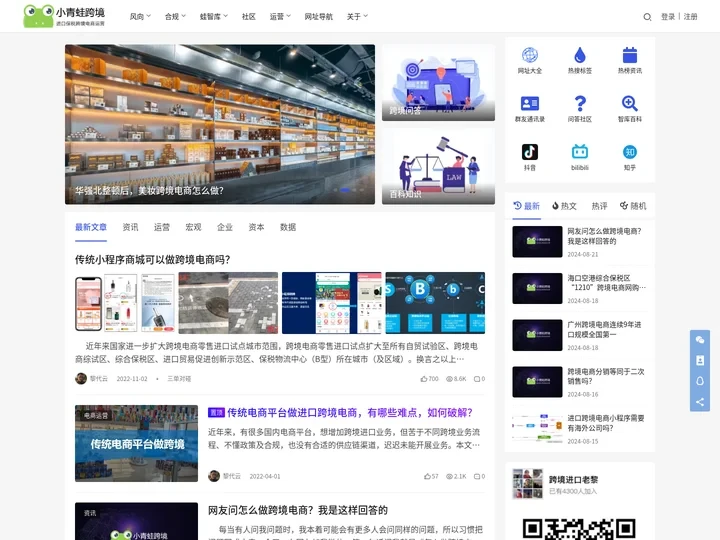Screen dimensions: 720x540
Task: Open the 热搜标签 droplet icon
Action: [580, 55]
